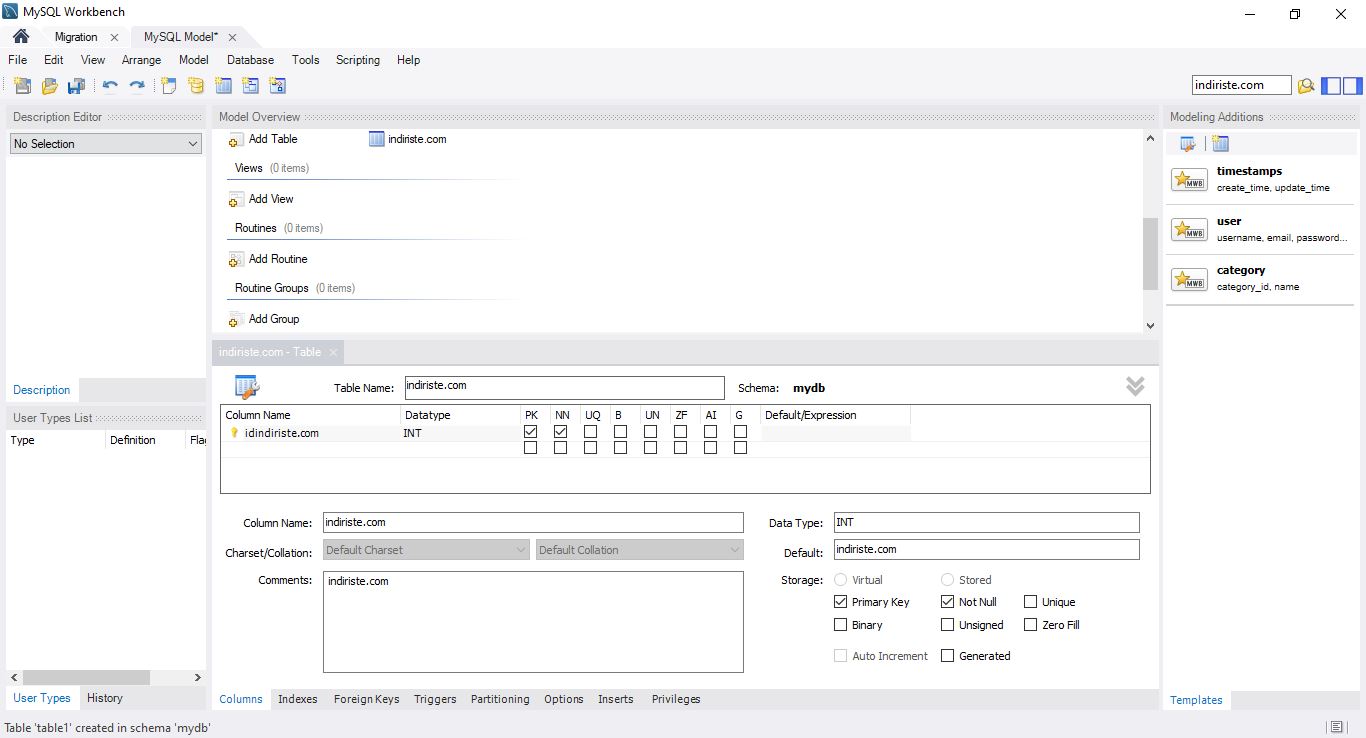
Task: Close the indiriste.com - Table editor tab
Action: coord(334,352)
